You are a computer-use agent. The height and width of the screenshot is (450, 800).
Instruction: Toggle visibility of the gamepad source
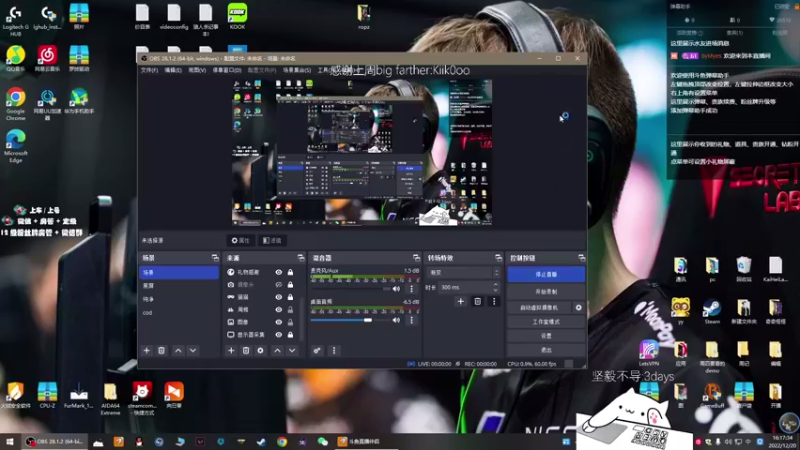pos(279,297)
